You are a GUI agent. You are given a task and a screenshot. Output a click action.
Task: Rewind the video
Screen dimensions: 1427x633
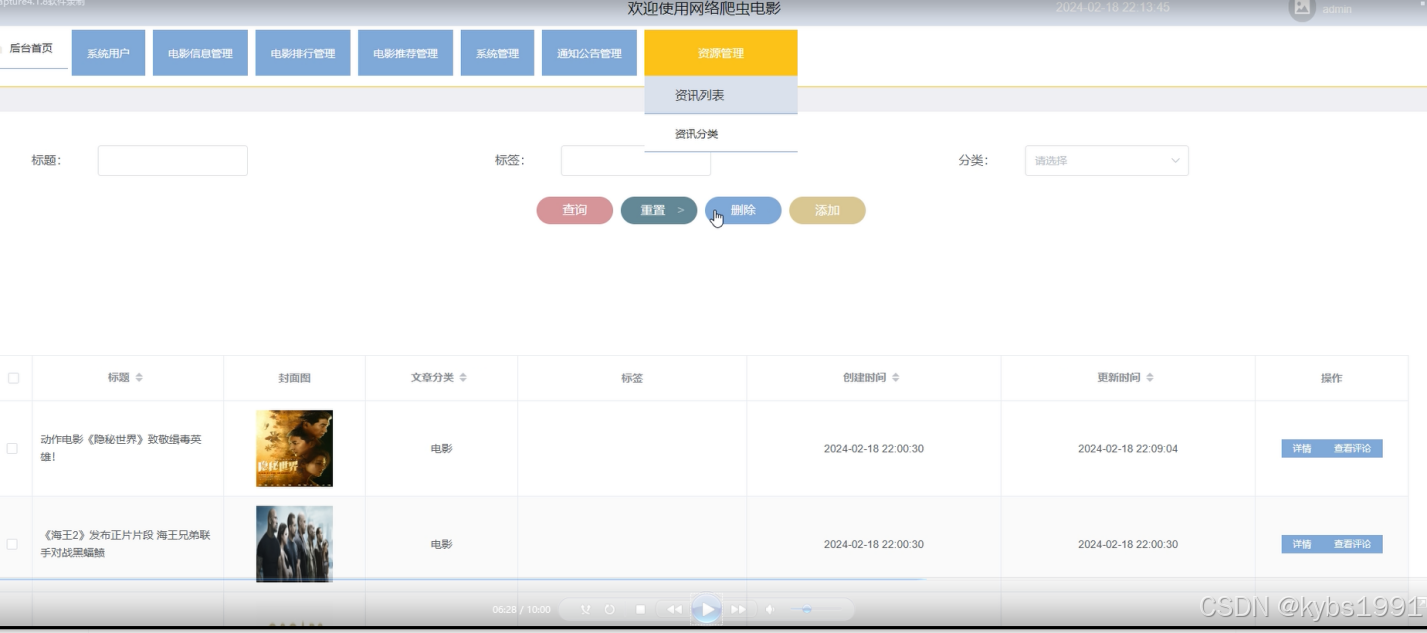pos(674,609)
